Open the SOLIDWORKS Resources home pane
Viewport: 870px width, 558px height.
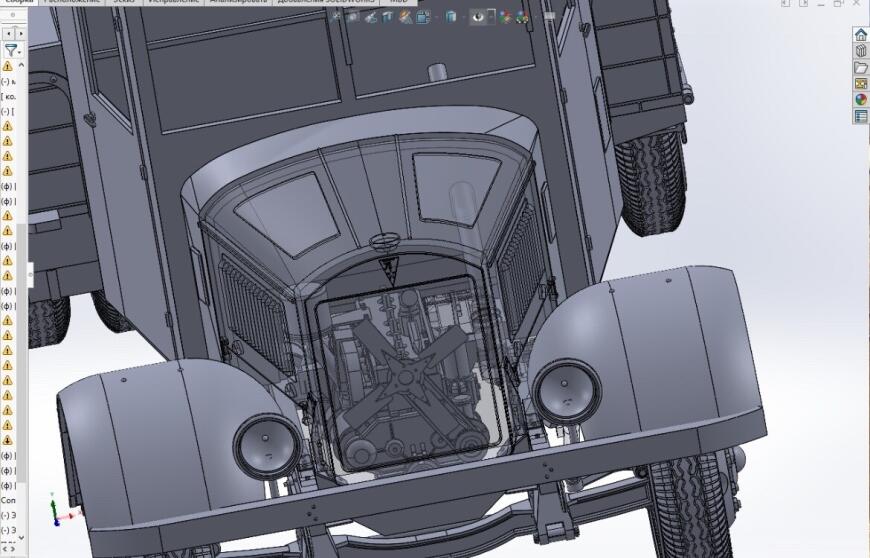click(x=860, y=35)
